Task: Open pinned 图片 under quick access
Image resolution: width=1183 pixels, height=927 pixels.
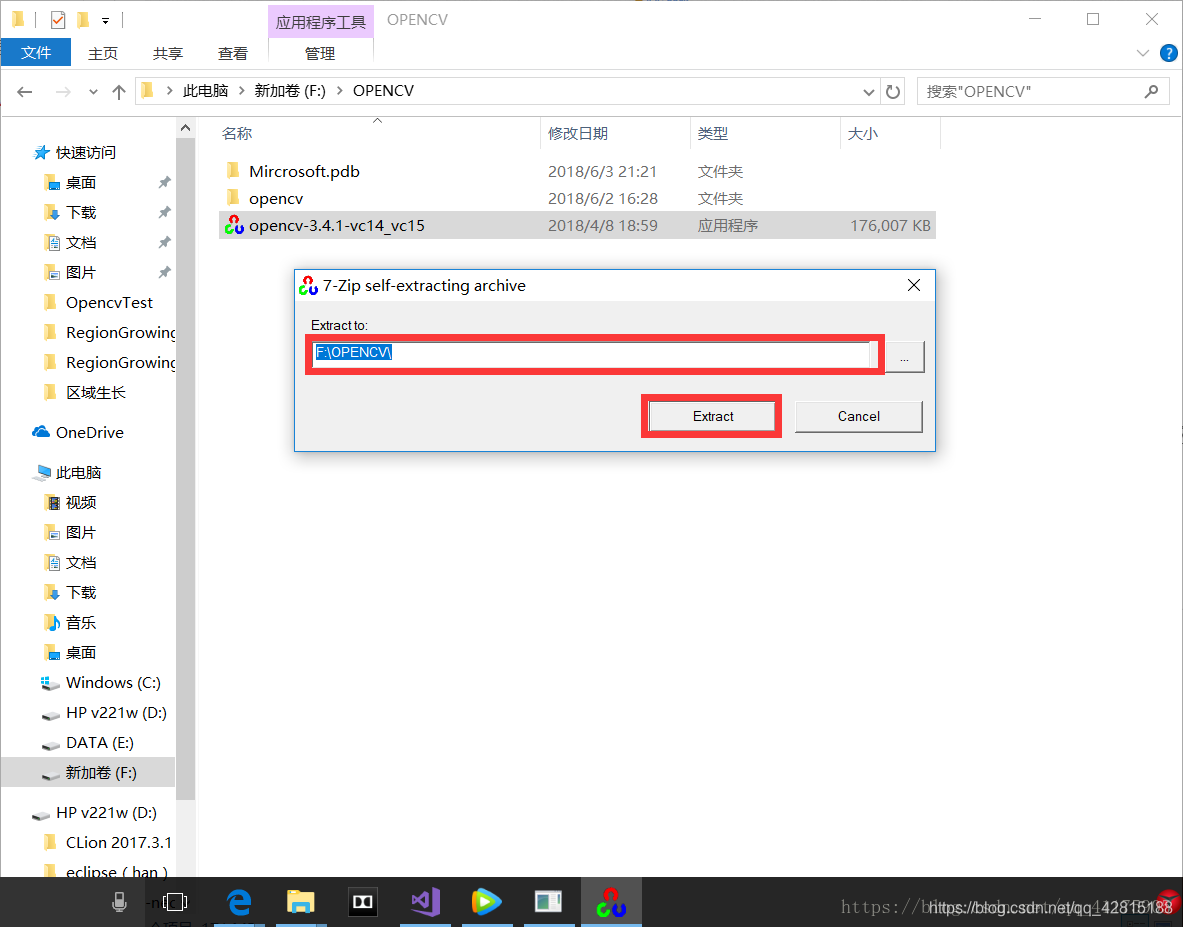Action: 81,273
